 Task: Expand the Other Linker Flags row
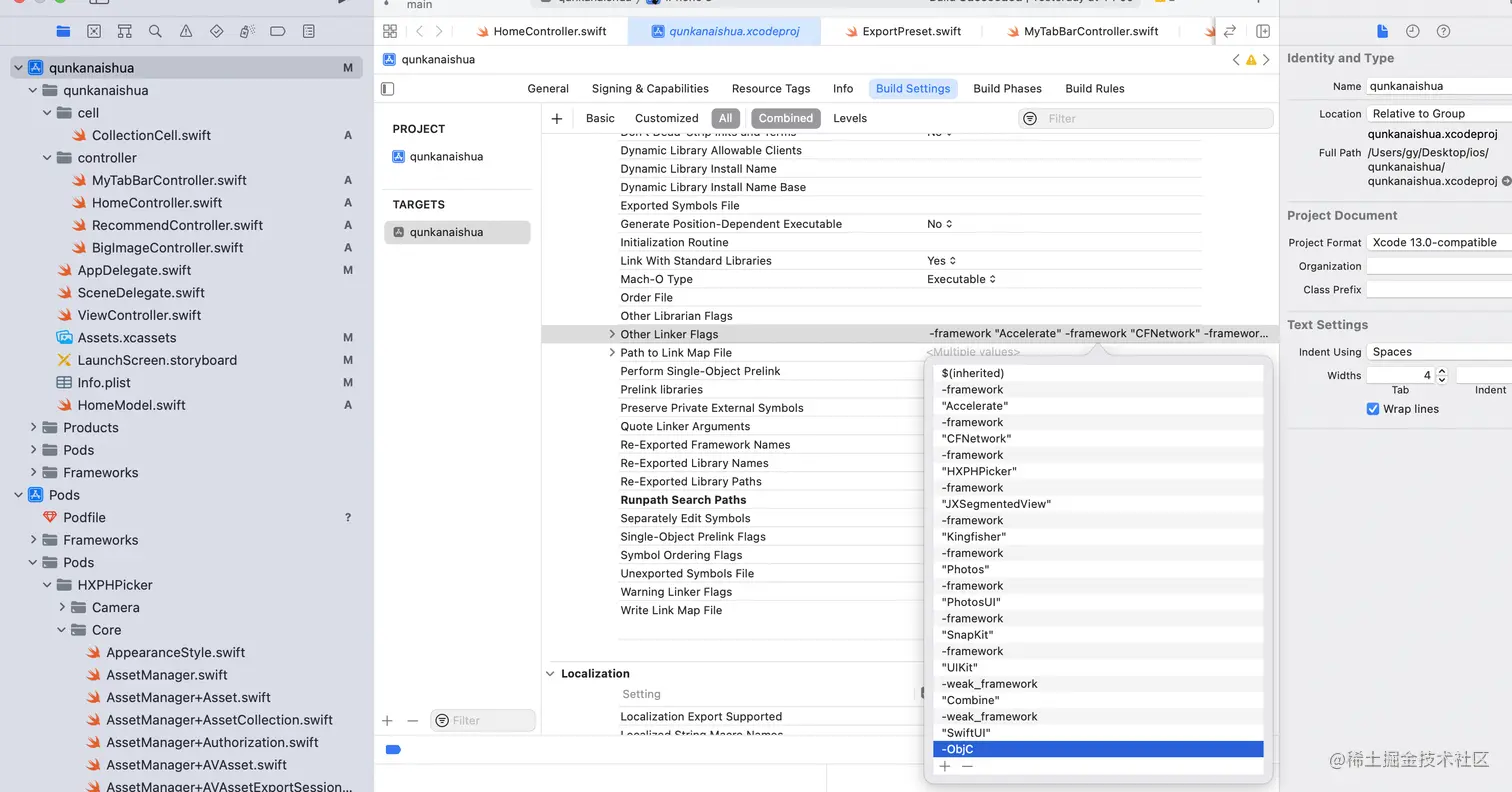click(x=612, y=334)
